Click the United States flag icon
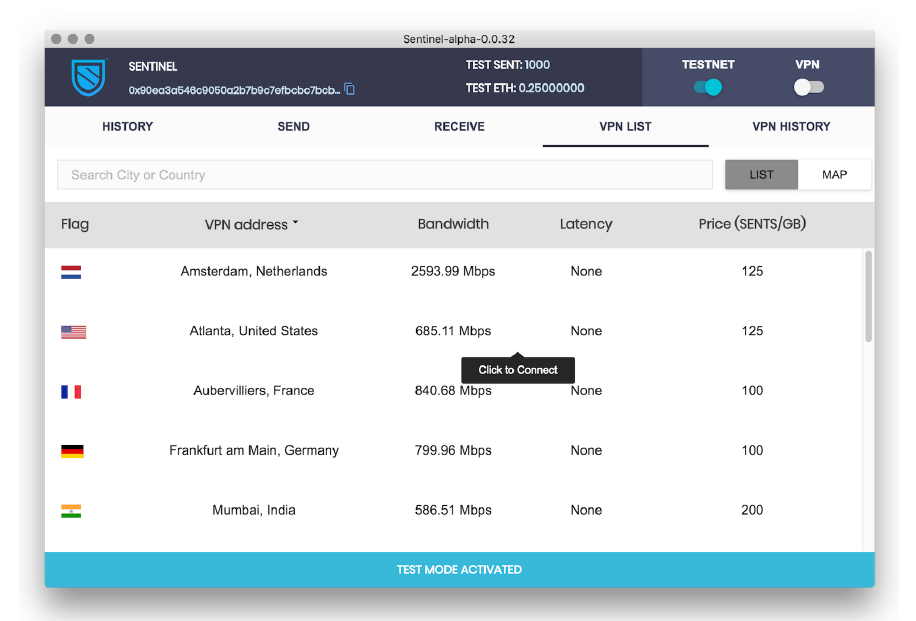The height and width of the screenshot is (621, 916). coord(73,332)
